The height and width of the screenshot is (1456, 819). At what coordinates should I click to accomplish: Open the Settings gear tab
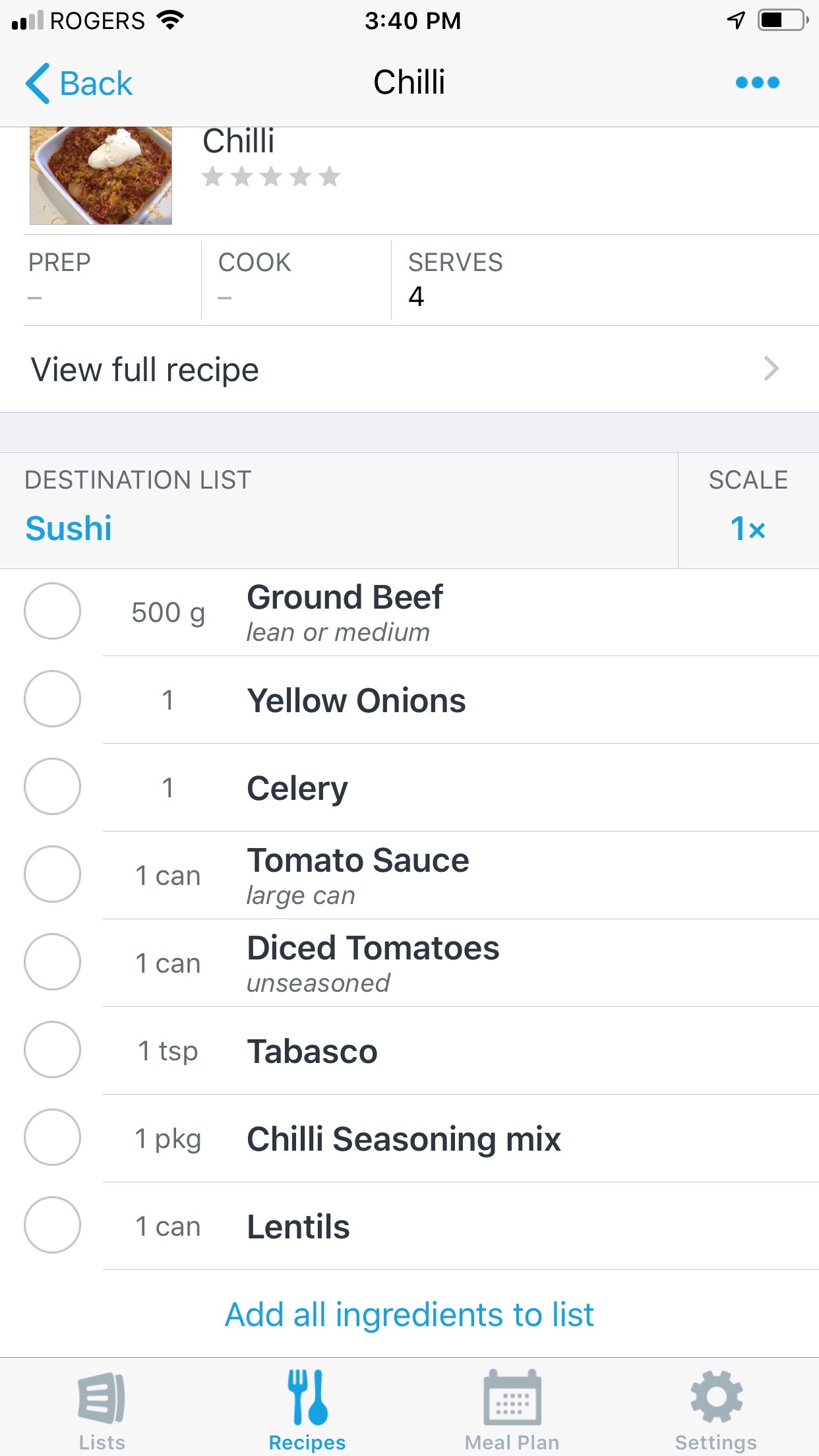(x=716, y=1398)
